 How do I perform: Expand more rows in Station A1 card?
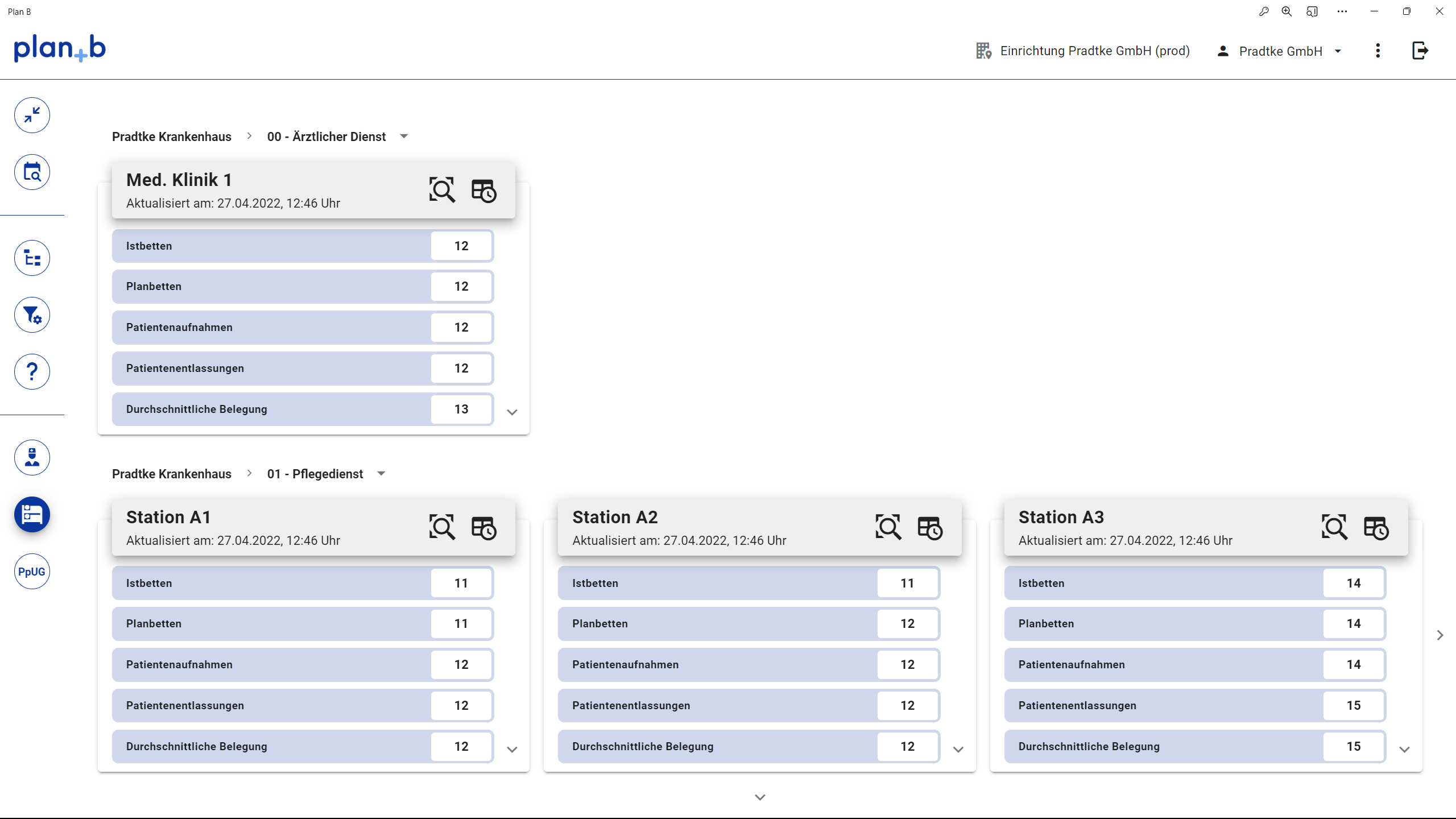coord(512,750)
